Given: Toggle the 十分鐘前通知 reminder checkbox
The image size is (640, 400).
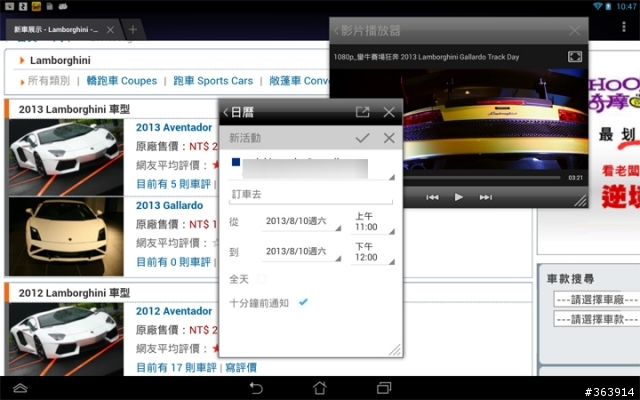Looking at the screenshot, I should click(x=303, y=302).
